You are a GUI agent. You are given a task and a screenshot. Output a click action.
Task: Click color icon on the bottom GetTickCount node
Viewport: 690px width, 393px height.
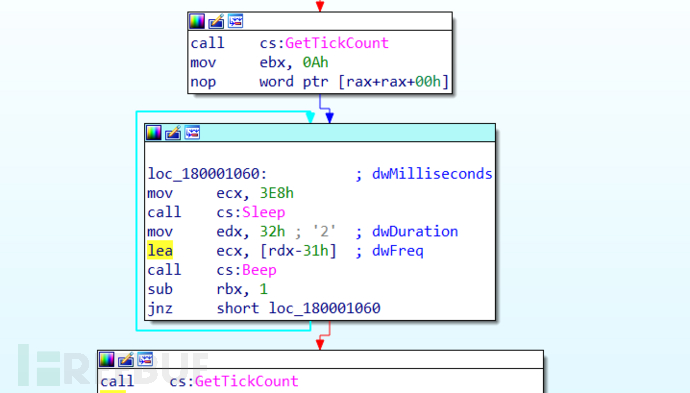click(106, 360)
